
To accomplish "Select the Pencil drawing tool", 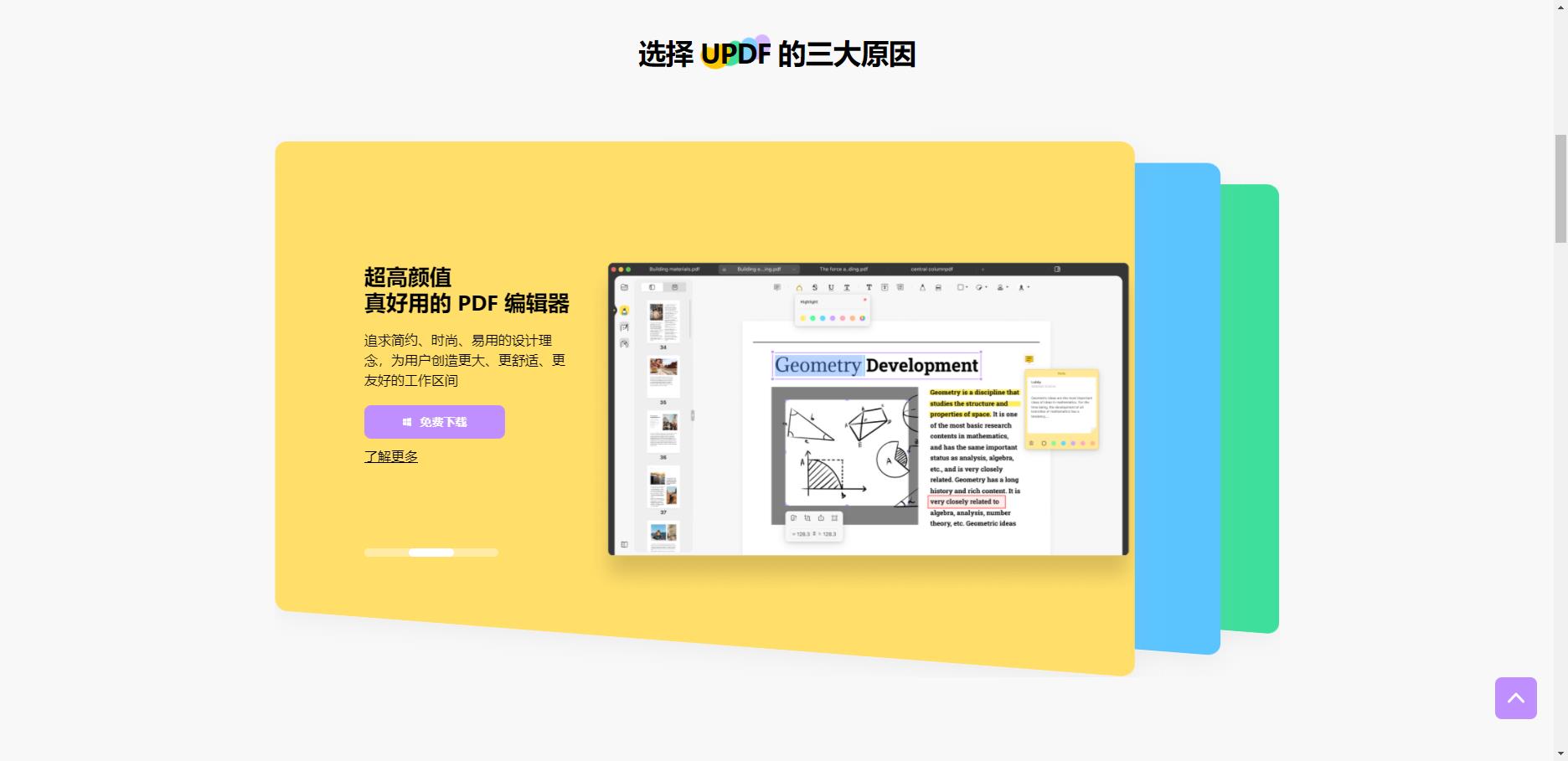I will tap(922, 287).
